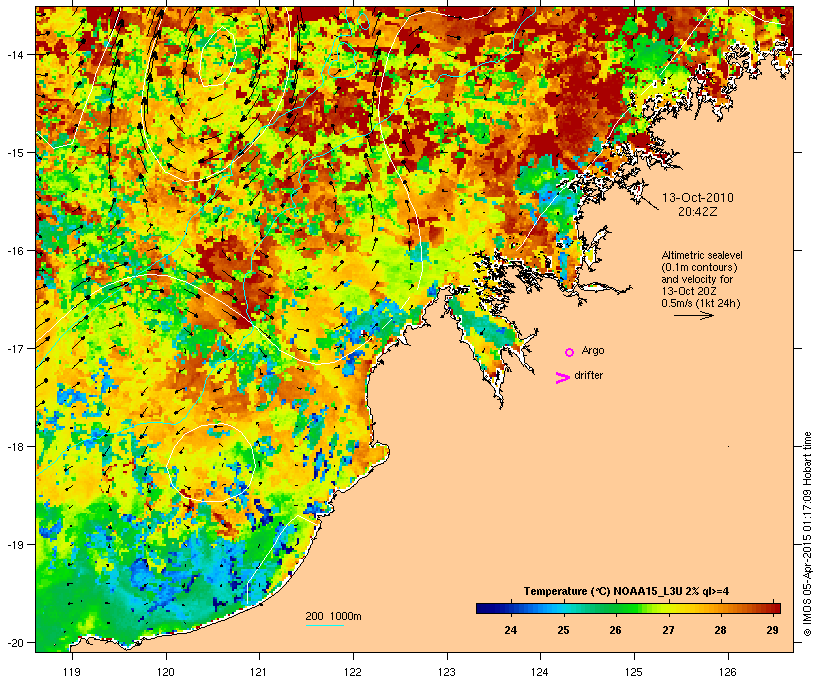Click longitude axis label 122
This screenshot has height=680, width=820.
(353, 672)
